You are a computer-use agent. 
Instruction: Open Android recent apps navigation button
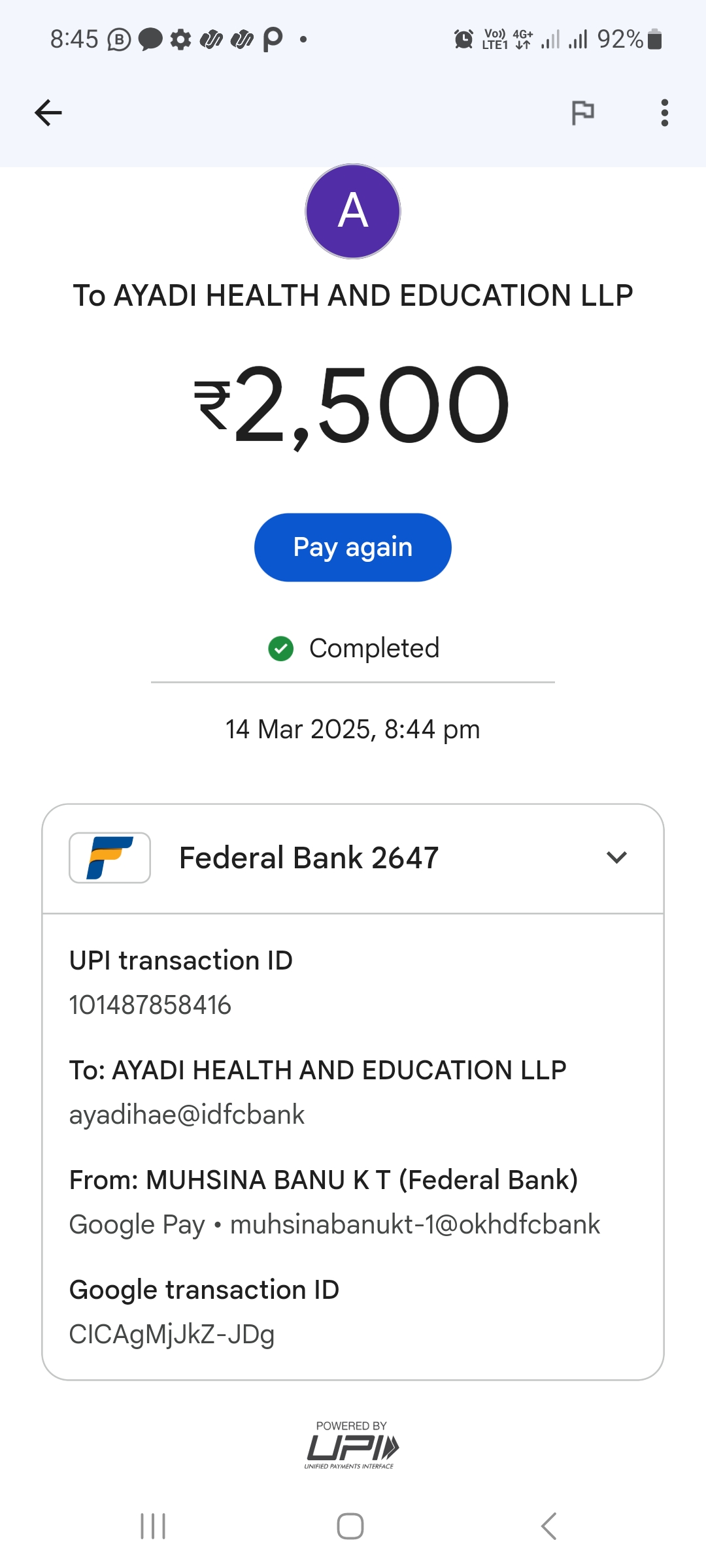153,1526
